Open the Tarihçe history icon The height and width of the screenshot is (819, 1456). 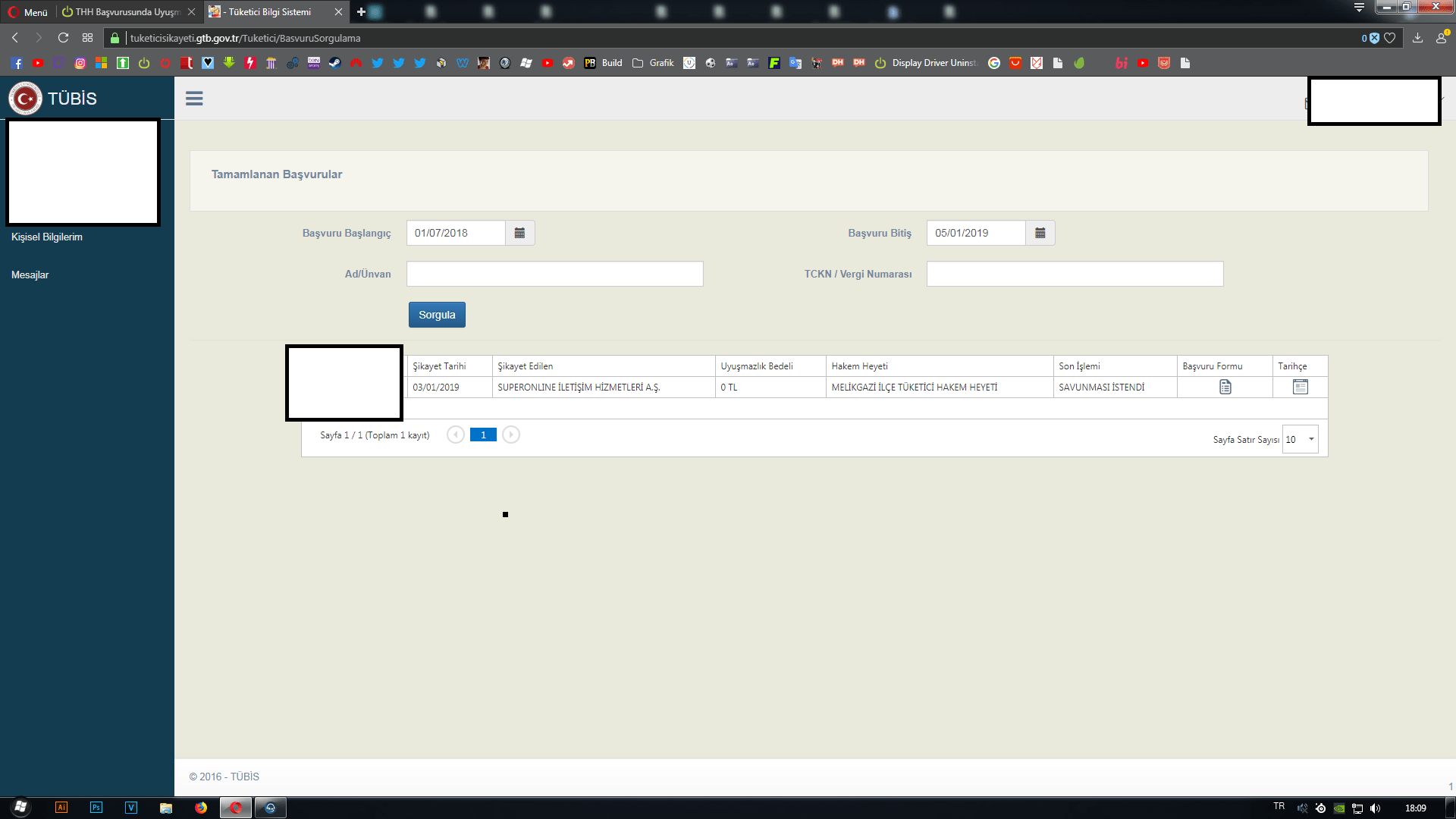click(1300, 387)
